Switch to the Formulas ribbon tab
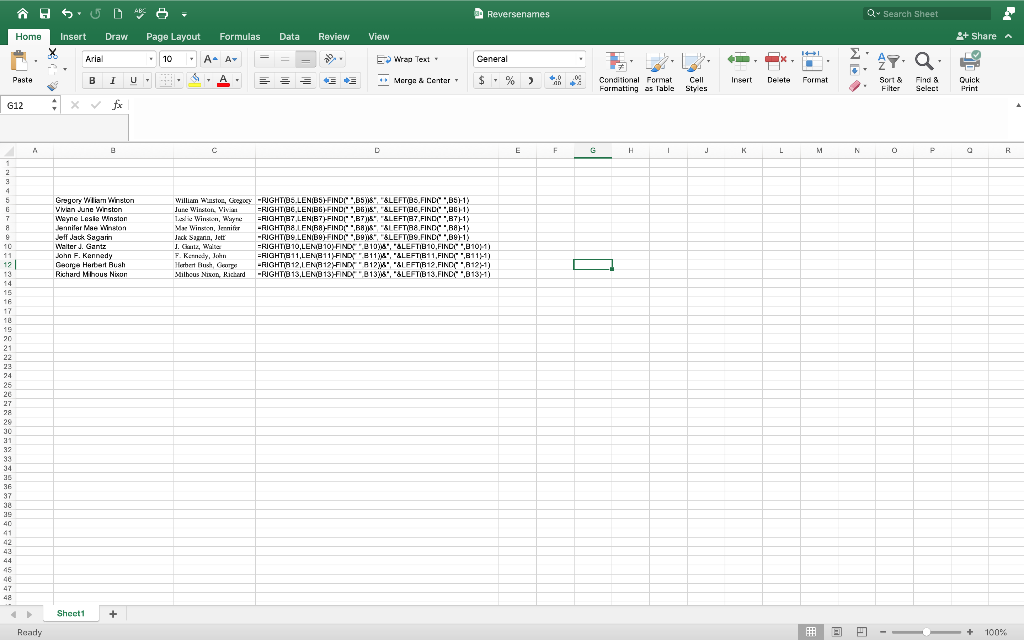Screen dimensions: 1024x640 (x=240, y=35)
